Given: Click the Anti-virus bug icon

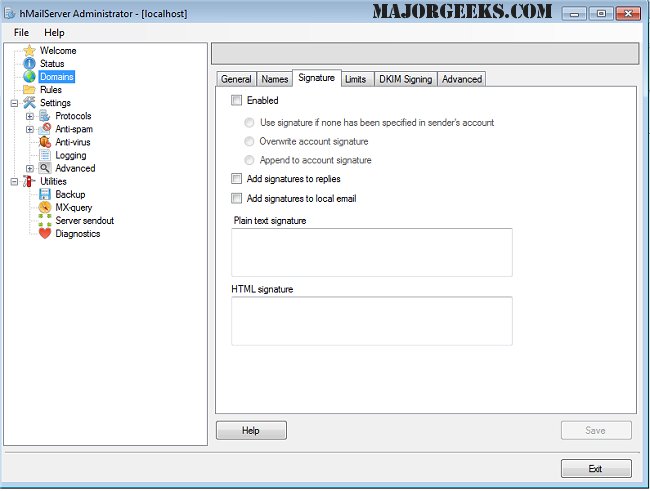Looking at the screenshot, I should pyautogui.click(x=45, y=142).
